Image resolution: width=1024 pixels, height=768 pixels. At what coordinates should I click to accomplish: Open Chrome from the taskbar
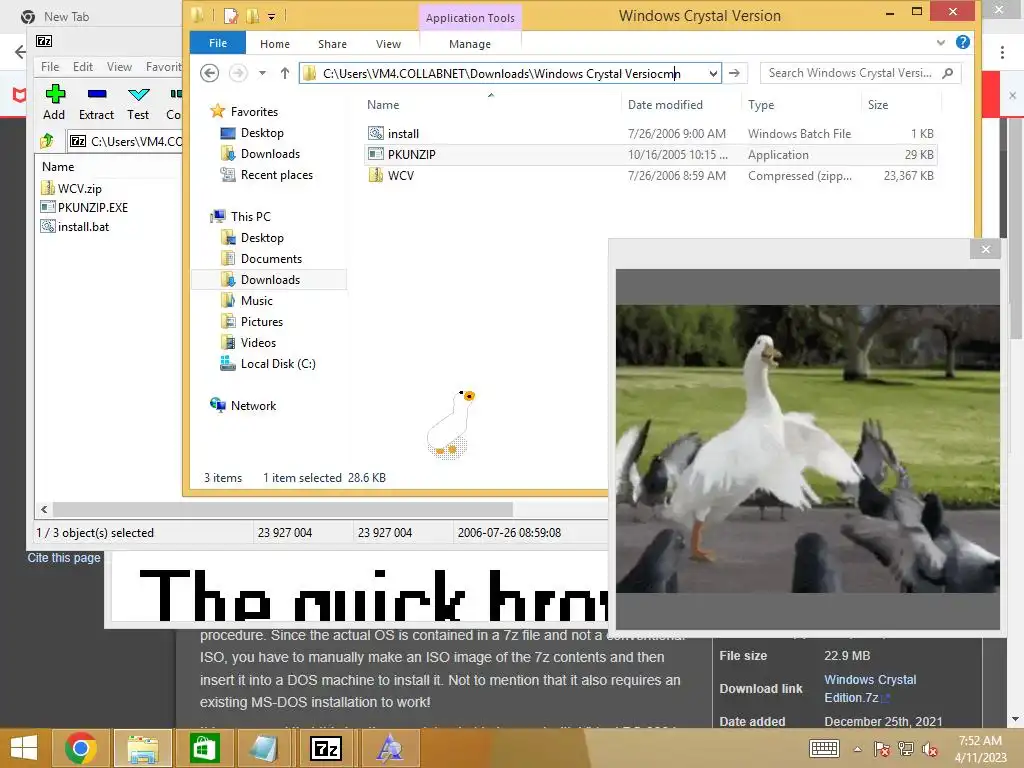point(82,748)
